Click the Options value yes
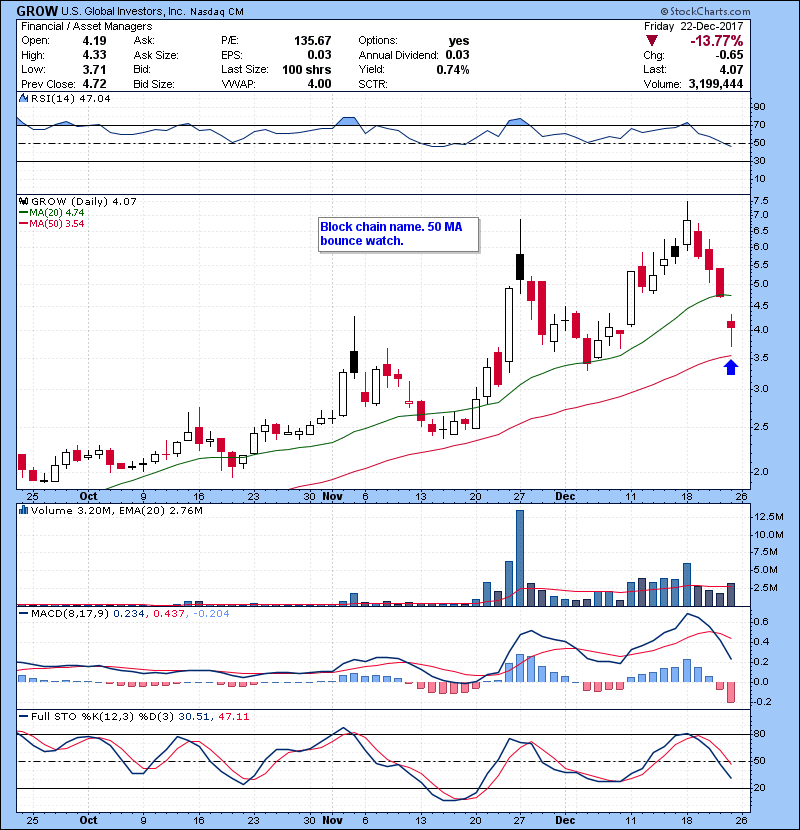800x830 pixels. tap(459, 41)
